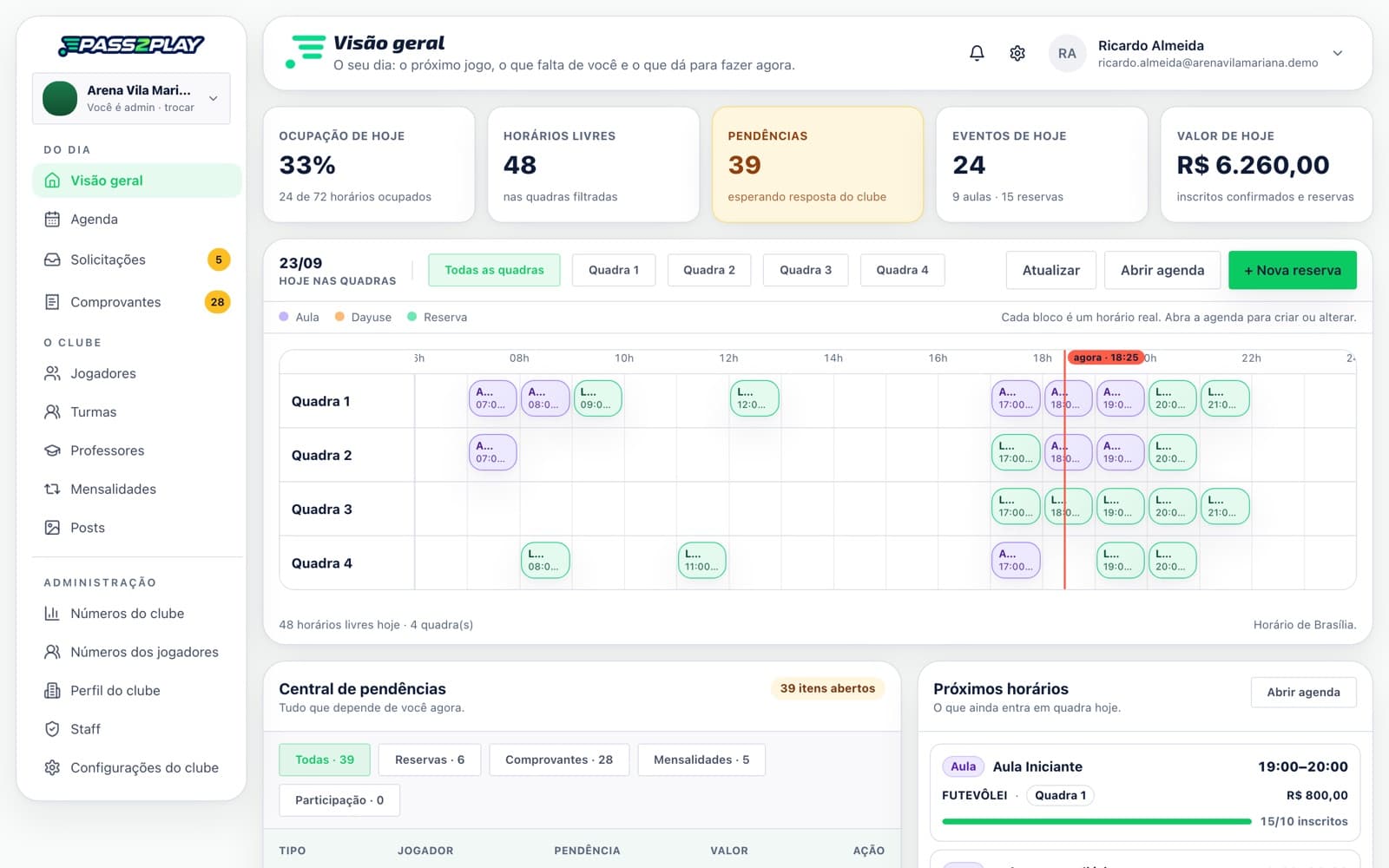This screenshot has height=868, width=1389.
Task: Click the Comprovantes receipt icon
Action: tap(52, 302)
